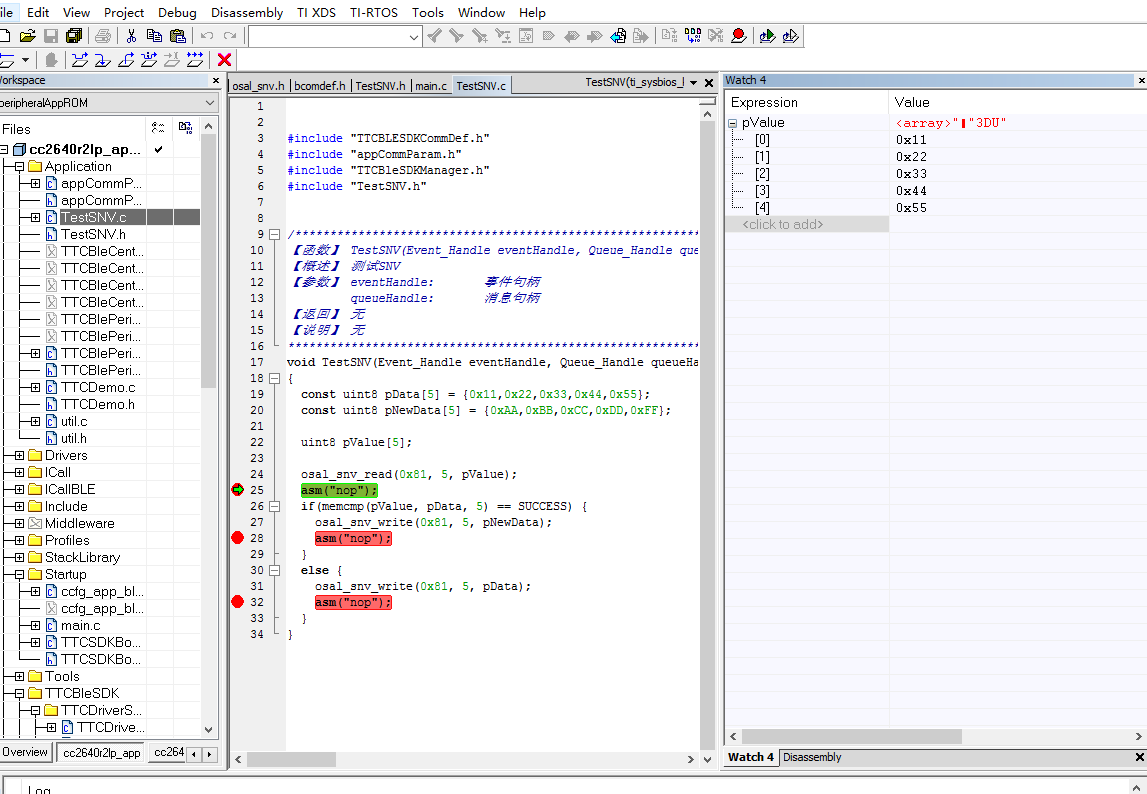The width and height of the screenshot is (1147, 794).
Task: Open the quick search dropdown in the toolbar
Action: 413,37
